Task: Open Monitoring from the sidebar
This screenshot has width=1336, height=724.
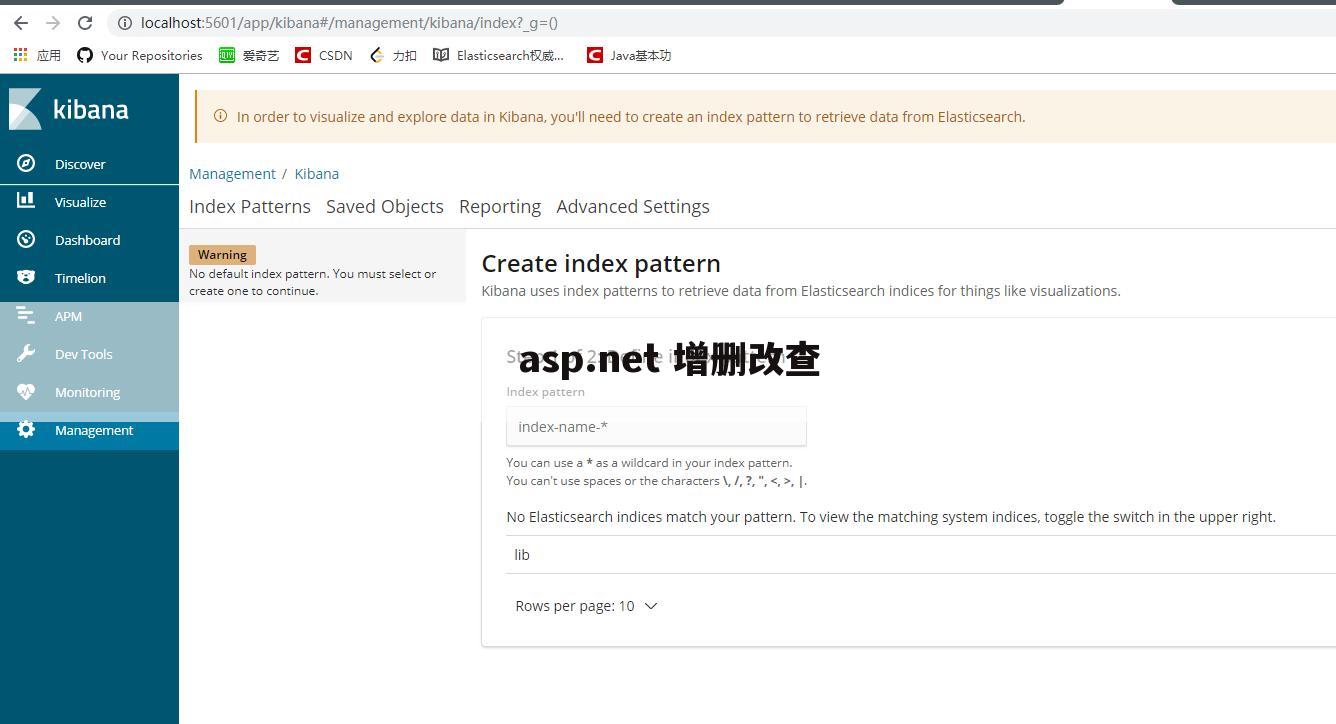Action: (x=89, y=392)
